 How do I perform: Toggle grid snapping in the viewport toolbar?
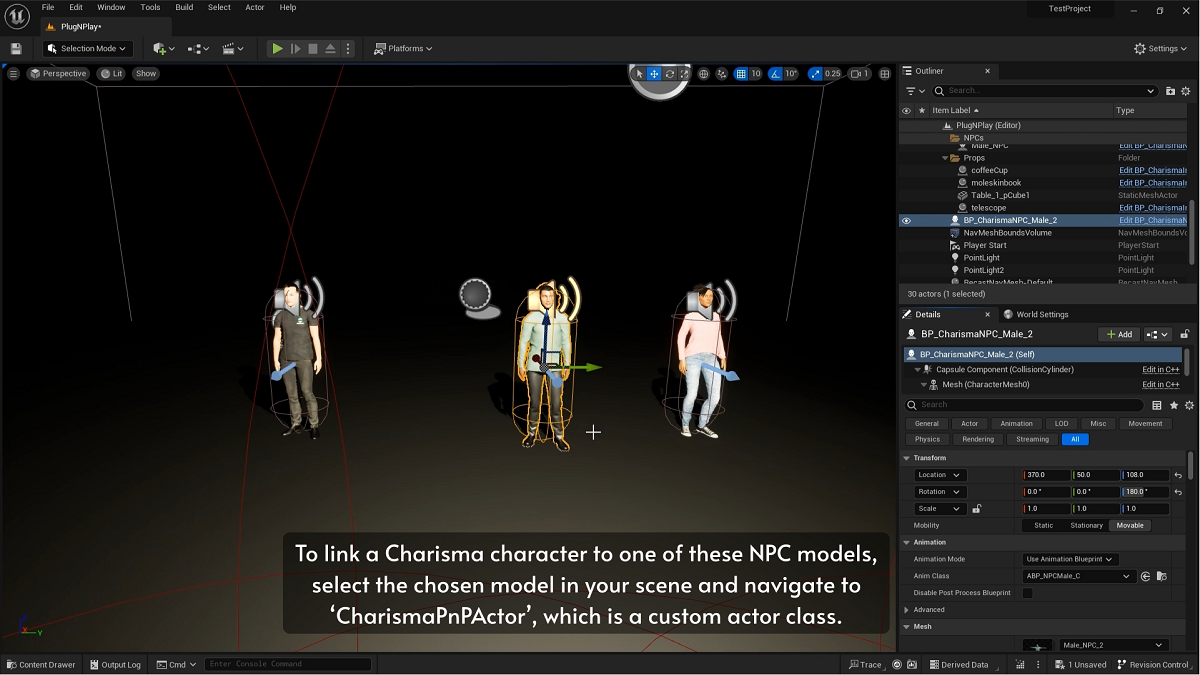click(x=741, y=74)
